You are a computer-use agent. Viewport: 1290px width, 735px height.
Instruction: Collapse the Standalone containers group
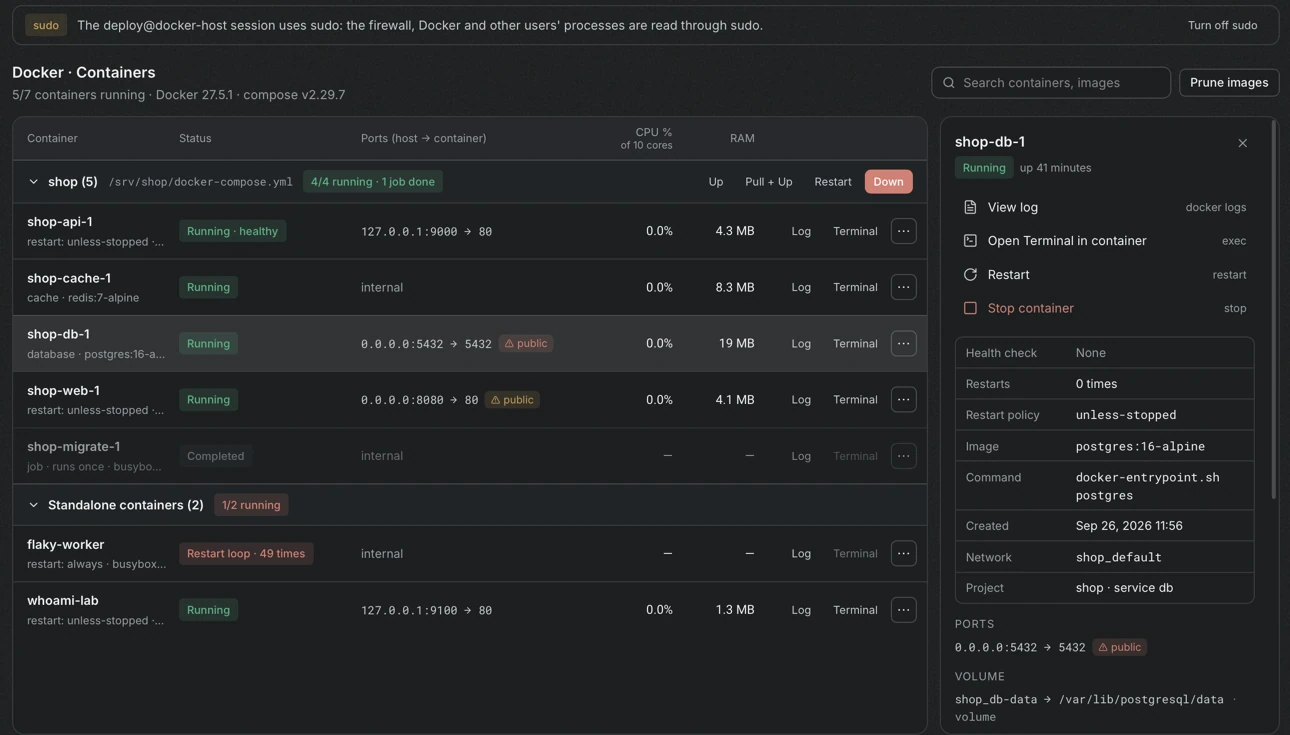pos(33,505)
